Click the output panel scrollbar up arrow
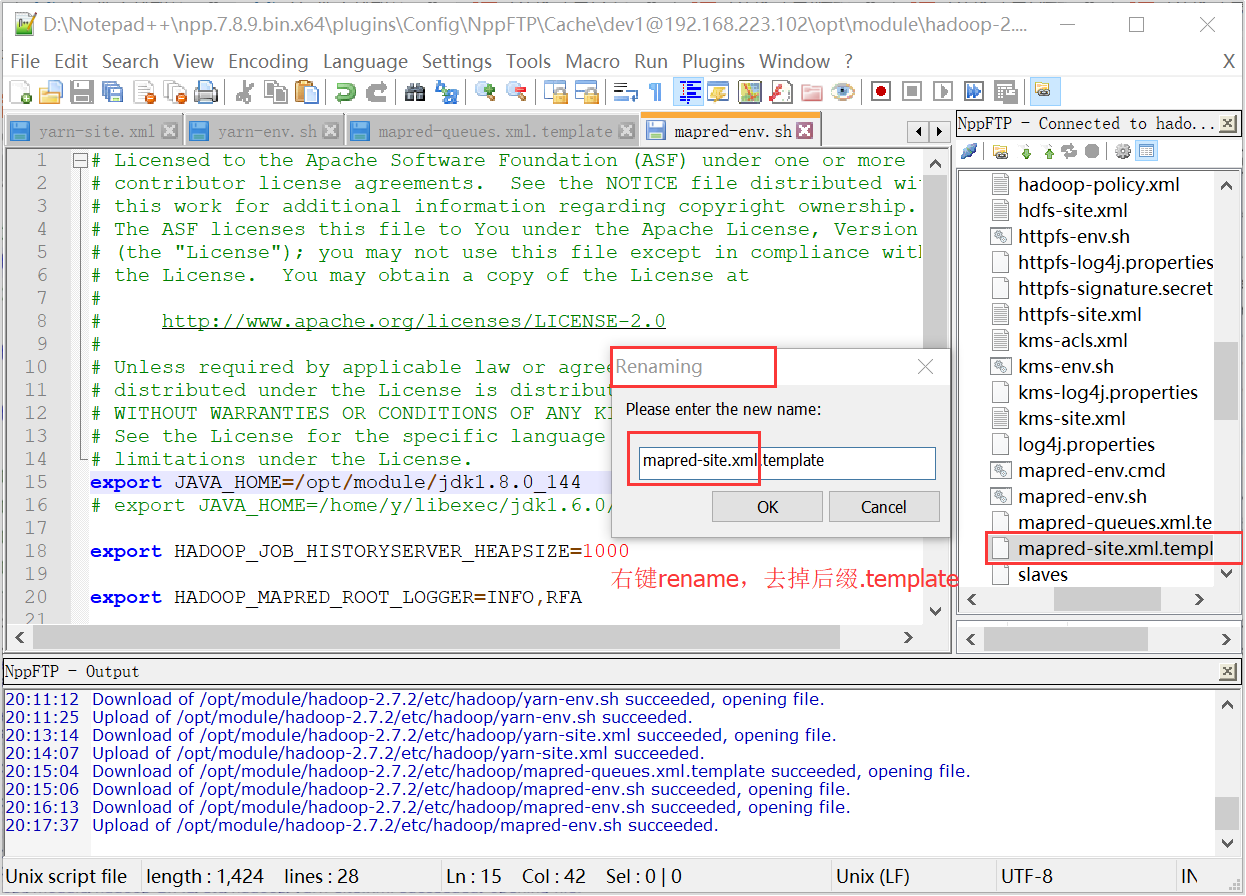The height and width of the screenshot is (896, 1246). coord(1227,704)
